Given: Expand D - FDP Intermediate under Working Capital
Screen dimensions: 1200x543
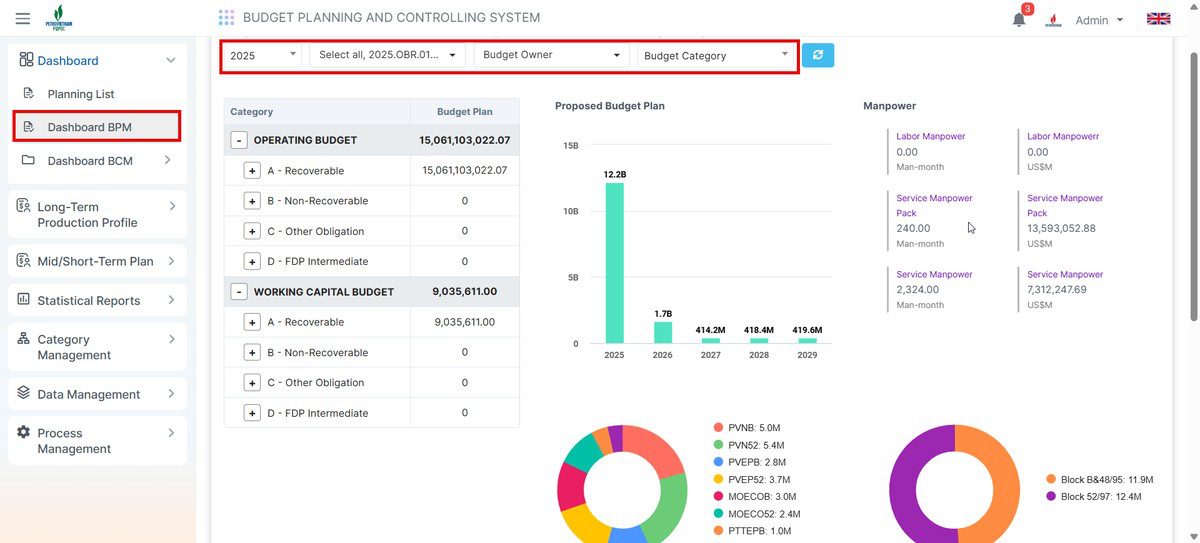Looking at the screenshot, I should coord(253,413).
